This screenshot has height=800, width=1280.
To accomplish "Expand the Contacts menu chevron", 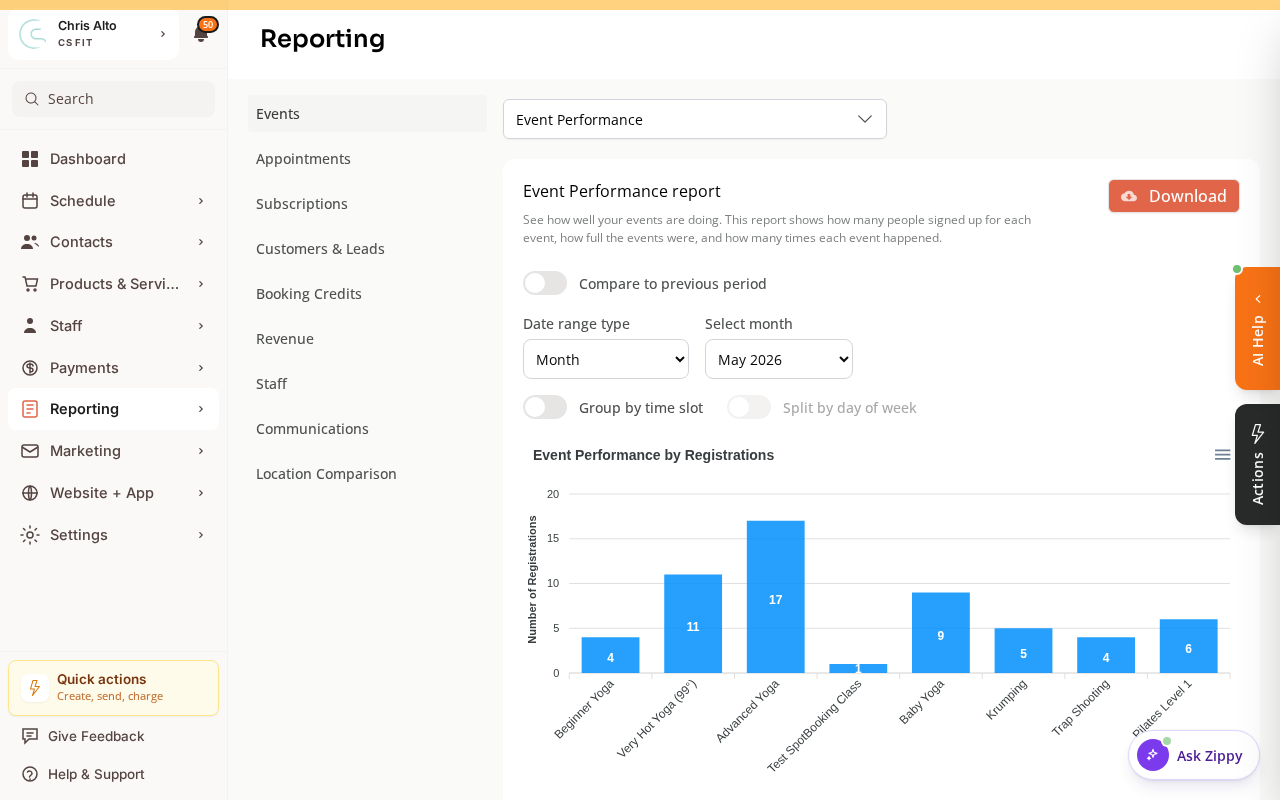I will tap(201, 242).
